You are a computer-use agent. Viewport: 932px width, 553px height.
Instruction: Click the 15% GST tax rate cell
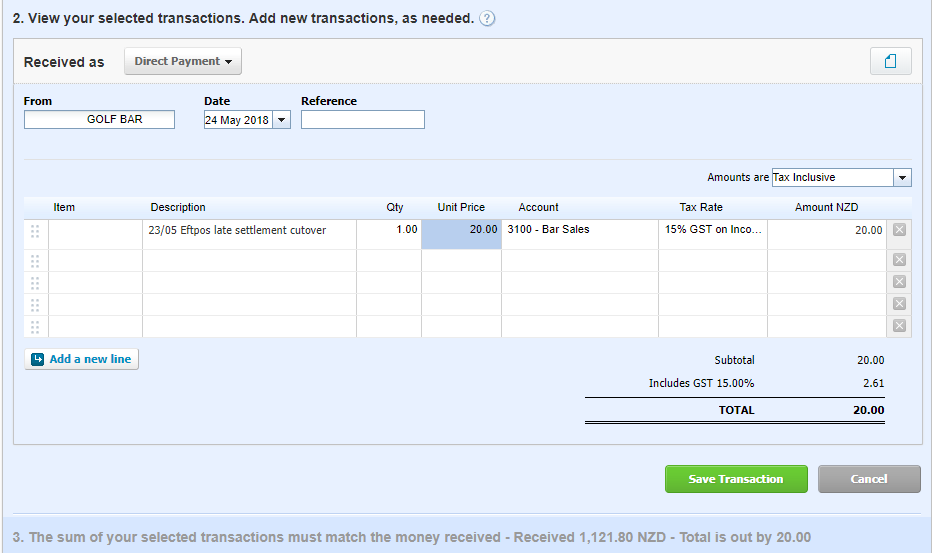pyautogui.click(x=712, y=230)
